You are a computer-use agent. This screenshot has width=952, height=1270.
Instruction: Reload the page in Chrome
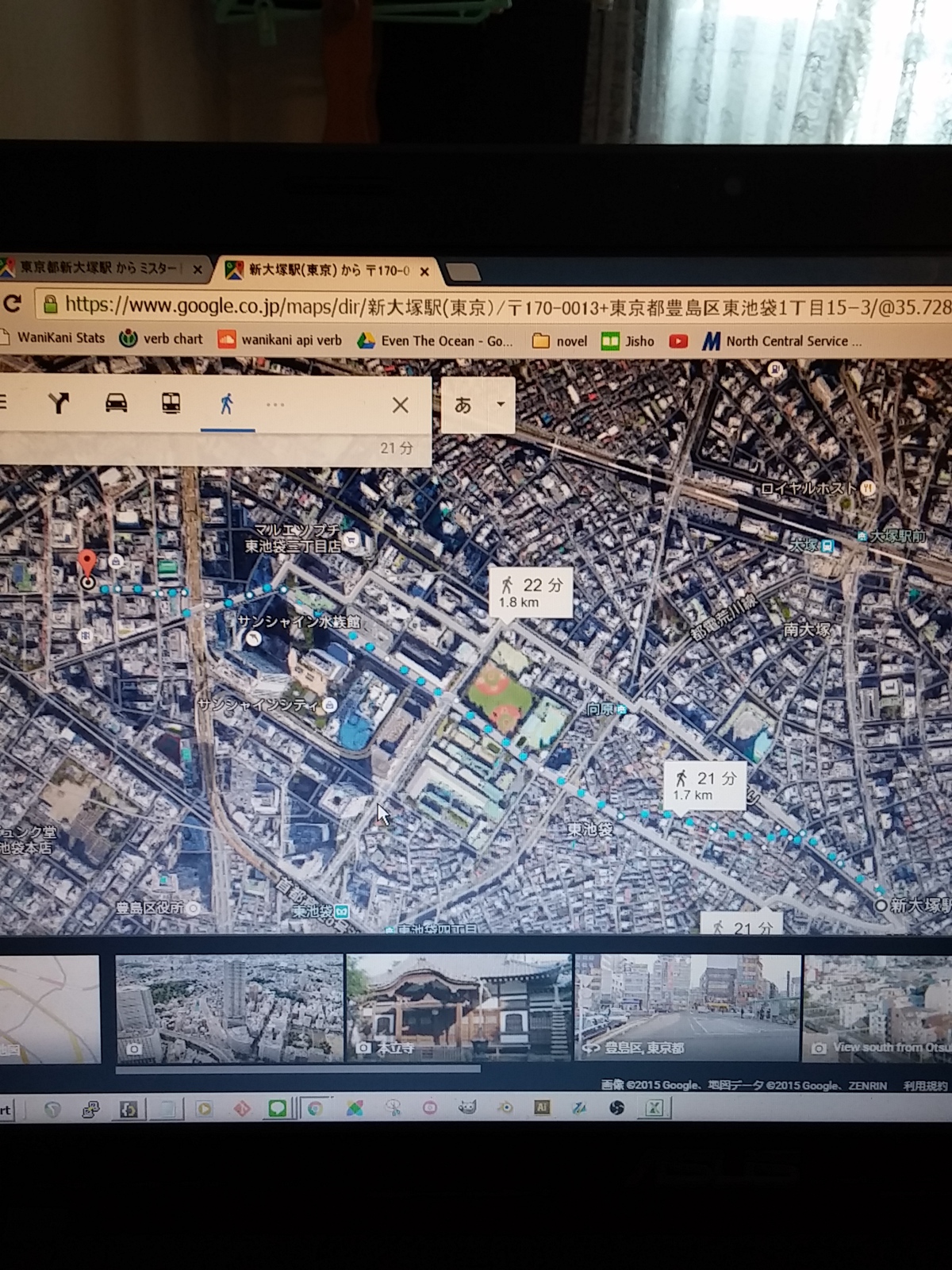click(13, 303)
